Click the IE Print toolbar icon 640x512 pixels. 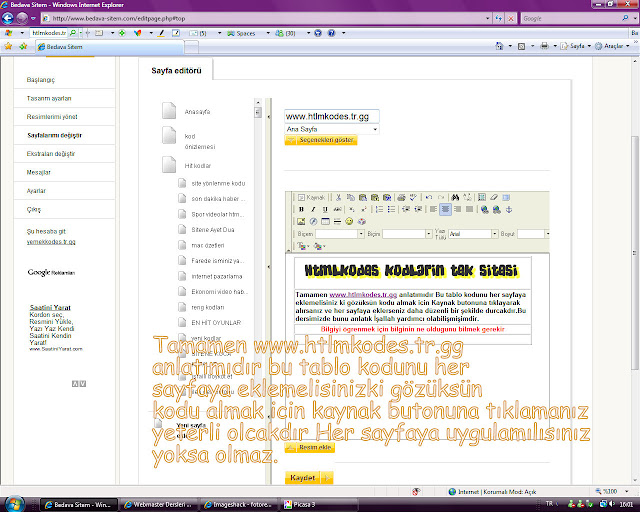pyautogui.click(x=544, y=46)
